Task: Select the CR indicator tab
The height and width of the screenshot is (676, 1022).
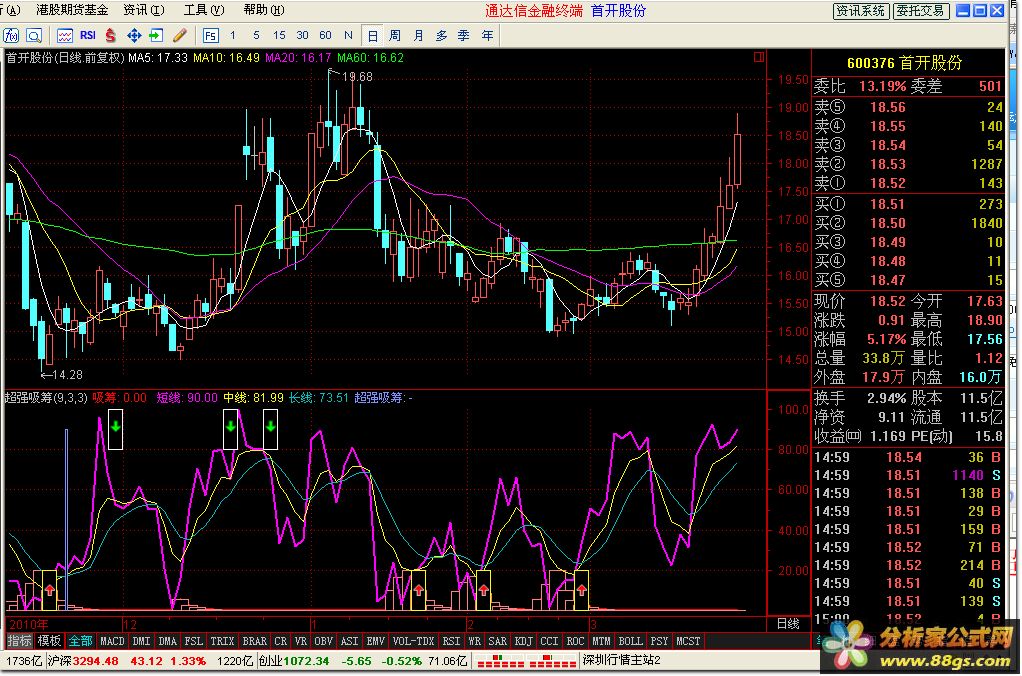Action: pos(280,641)
